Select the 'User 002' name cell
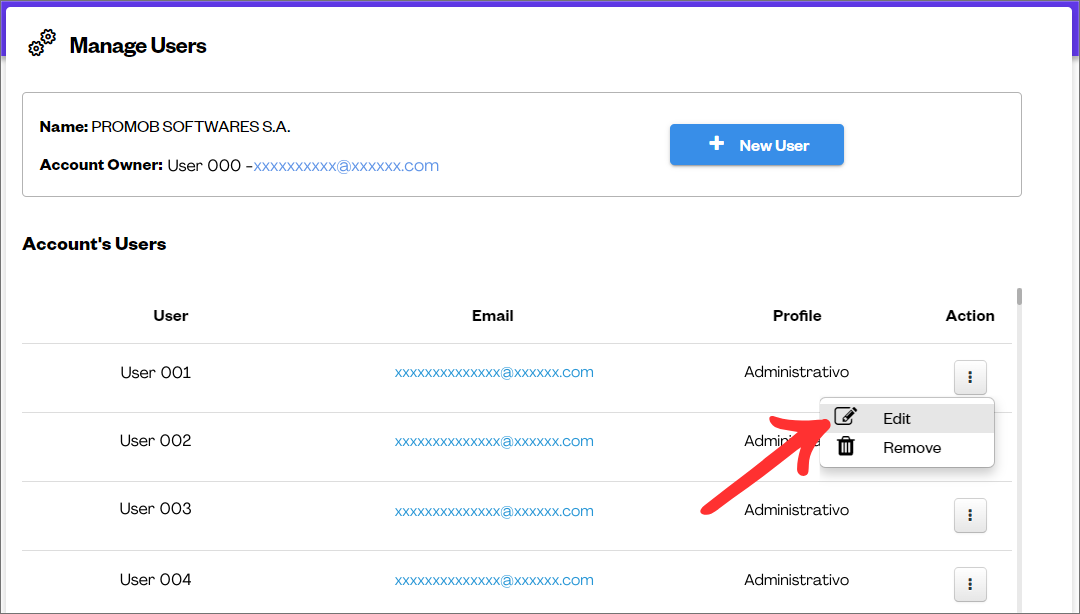Viewport: 1080px width, 614px height. pyautogui.click(x=156, y=440)
